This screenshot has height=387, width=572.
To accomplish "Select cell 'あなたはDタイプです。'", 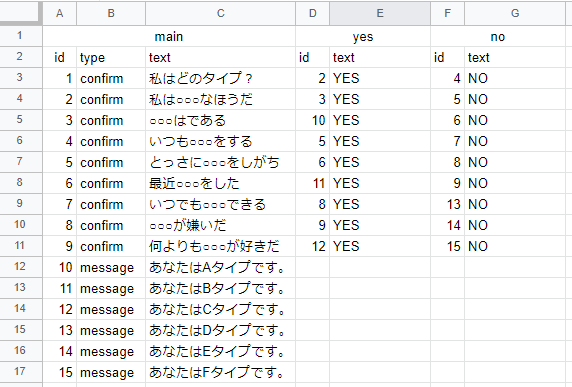I will [220, 330].
